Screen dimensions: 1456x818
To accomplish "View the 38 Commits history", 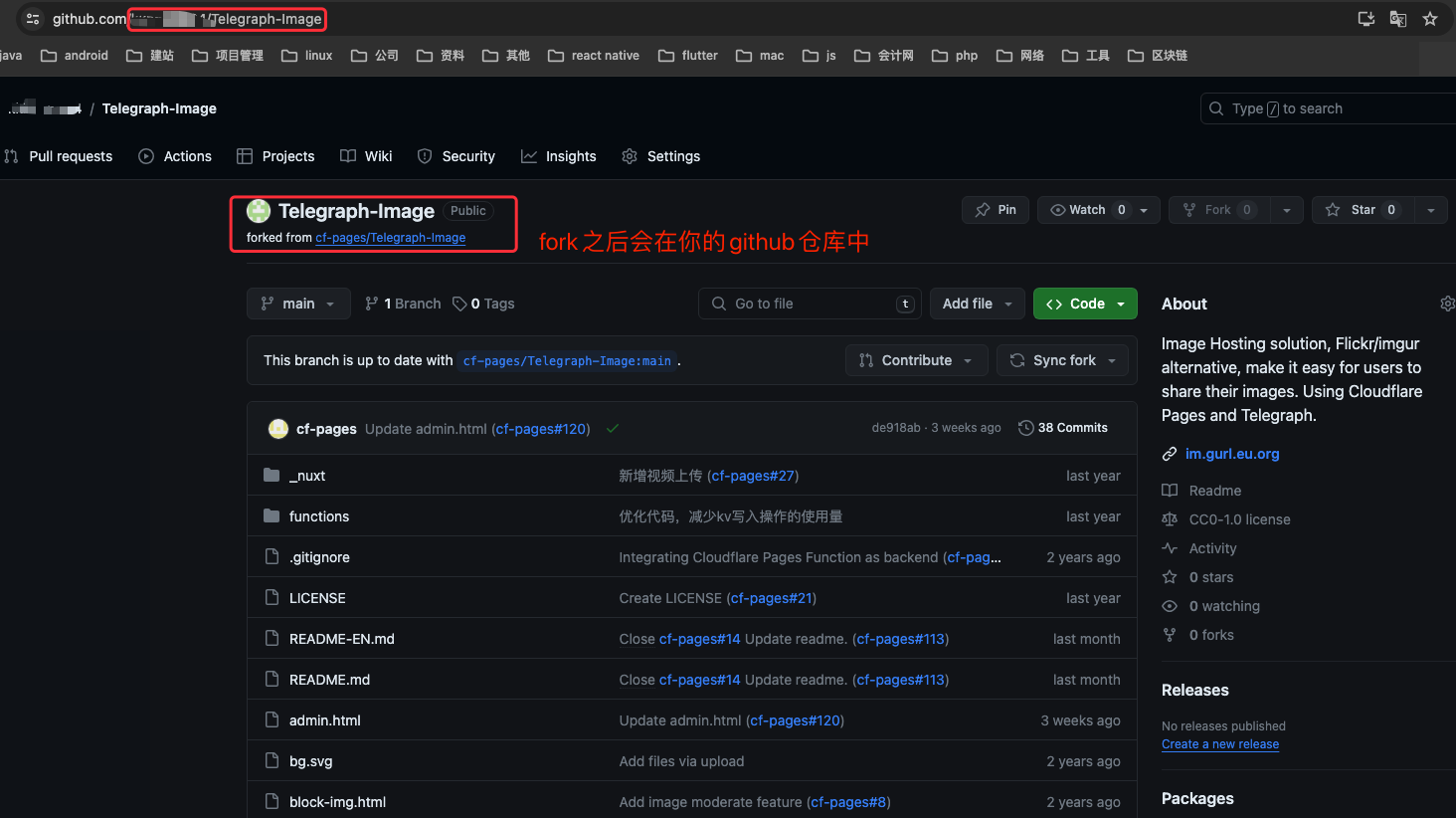I will point(1063,428).
